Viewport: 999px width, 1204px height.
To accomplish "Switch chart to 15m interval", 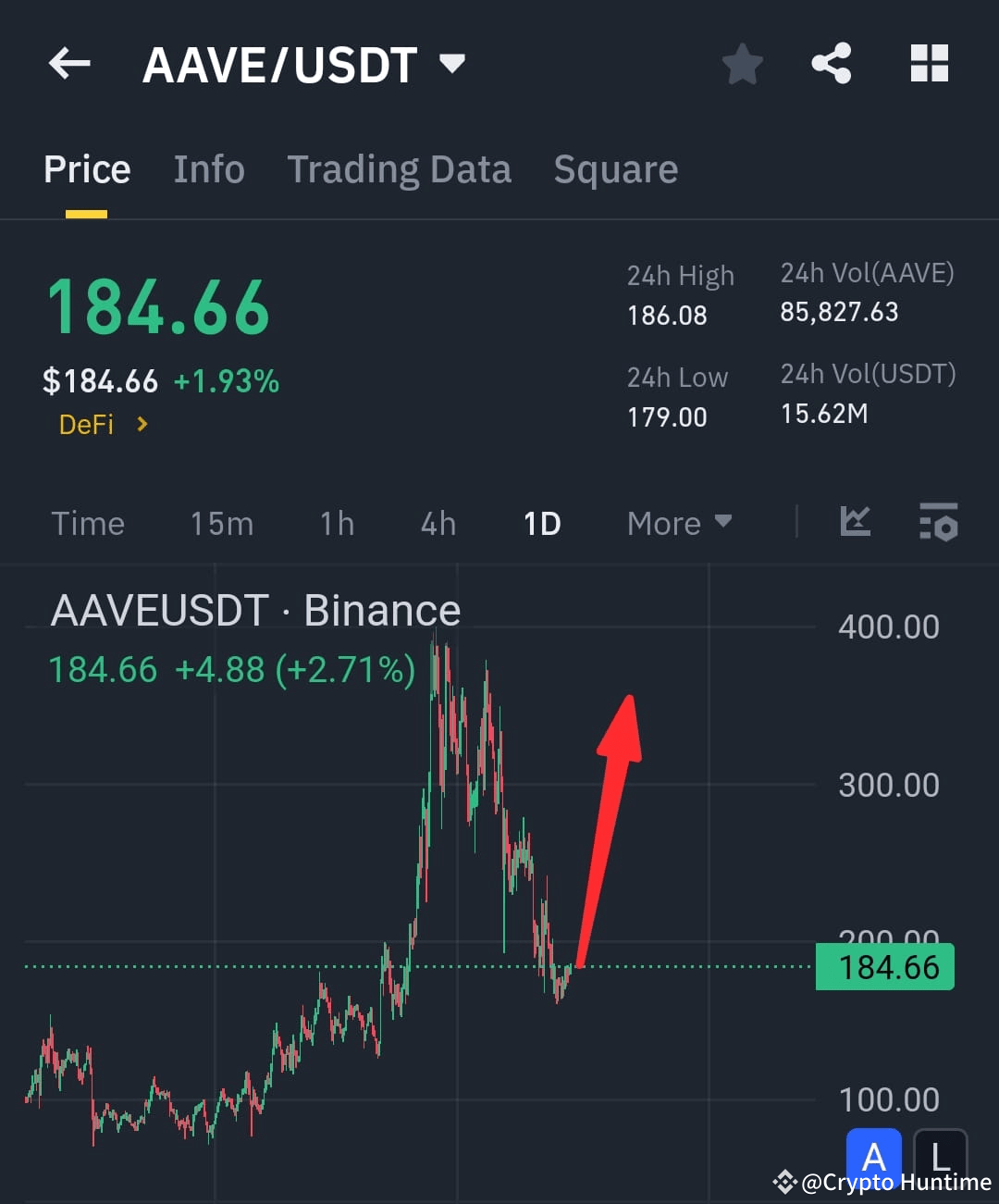I will 221,523.
